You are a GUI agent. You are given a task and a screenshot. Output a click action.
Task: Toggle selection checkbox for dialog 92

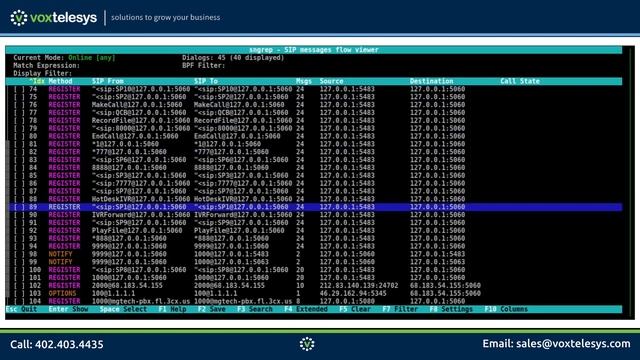(x=18, y=231)
